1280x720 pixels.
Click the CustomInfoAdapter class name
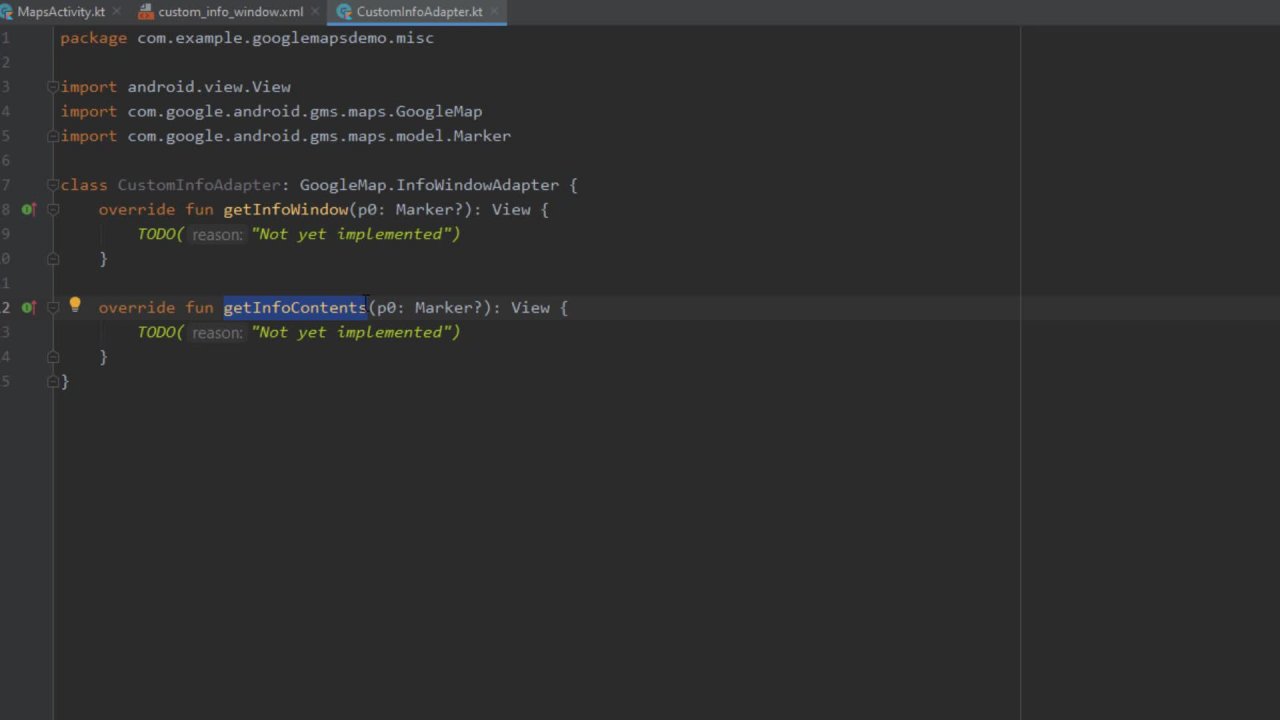pos(198,185)
